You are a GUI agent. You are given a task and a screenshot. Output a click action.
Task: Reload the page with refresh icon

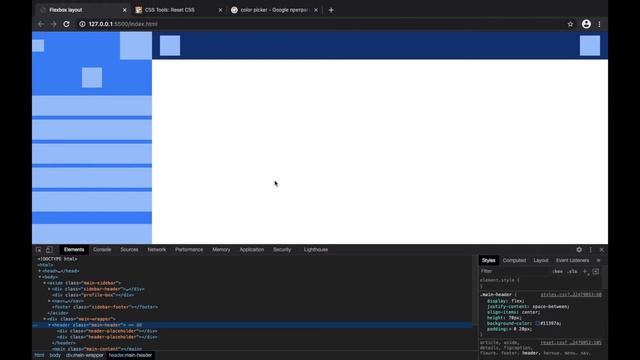pos(67,24)
